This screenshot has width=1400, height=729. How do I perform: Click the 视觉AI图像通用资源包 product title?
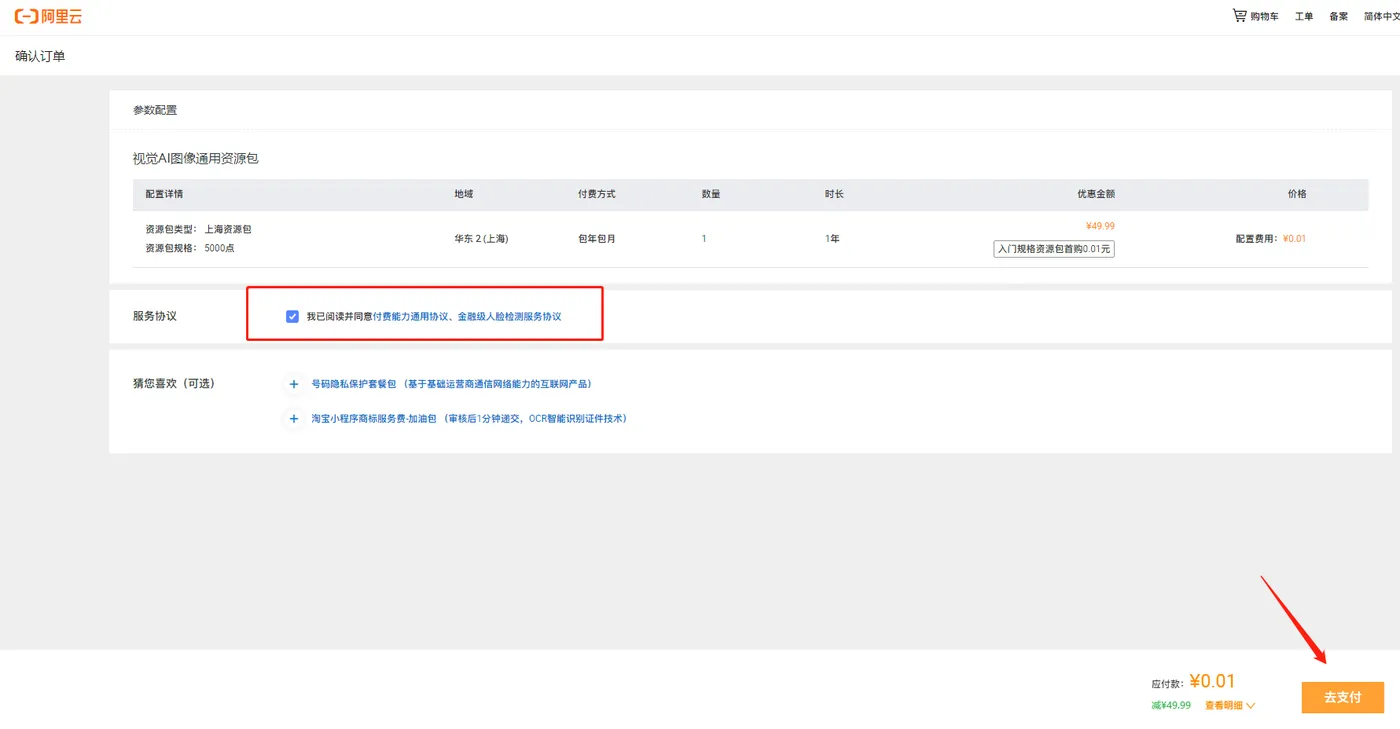tap(196, 159)
